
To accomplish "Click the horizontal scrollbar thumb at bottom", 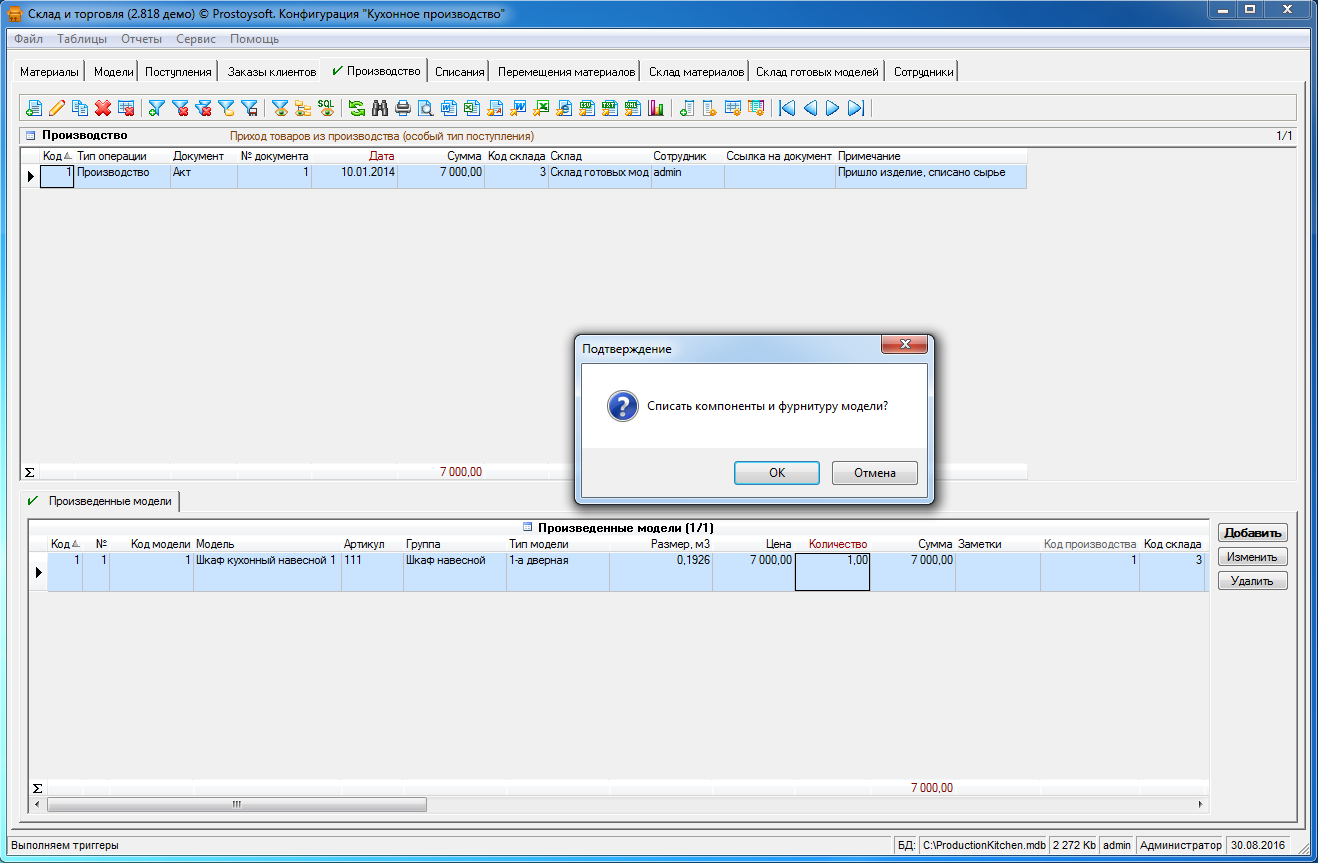I will (x=237, y=804).
